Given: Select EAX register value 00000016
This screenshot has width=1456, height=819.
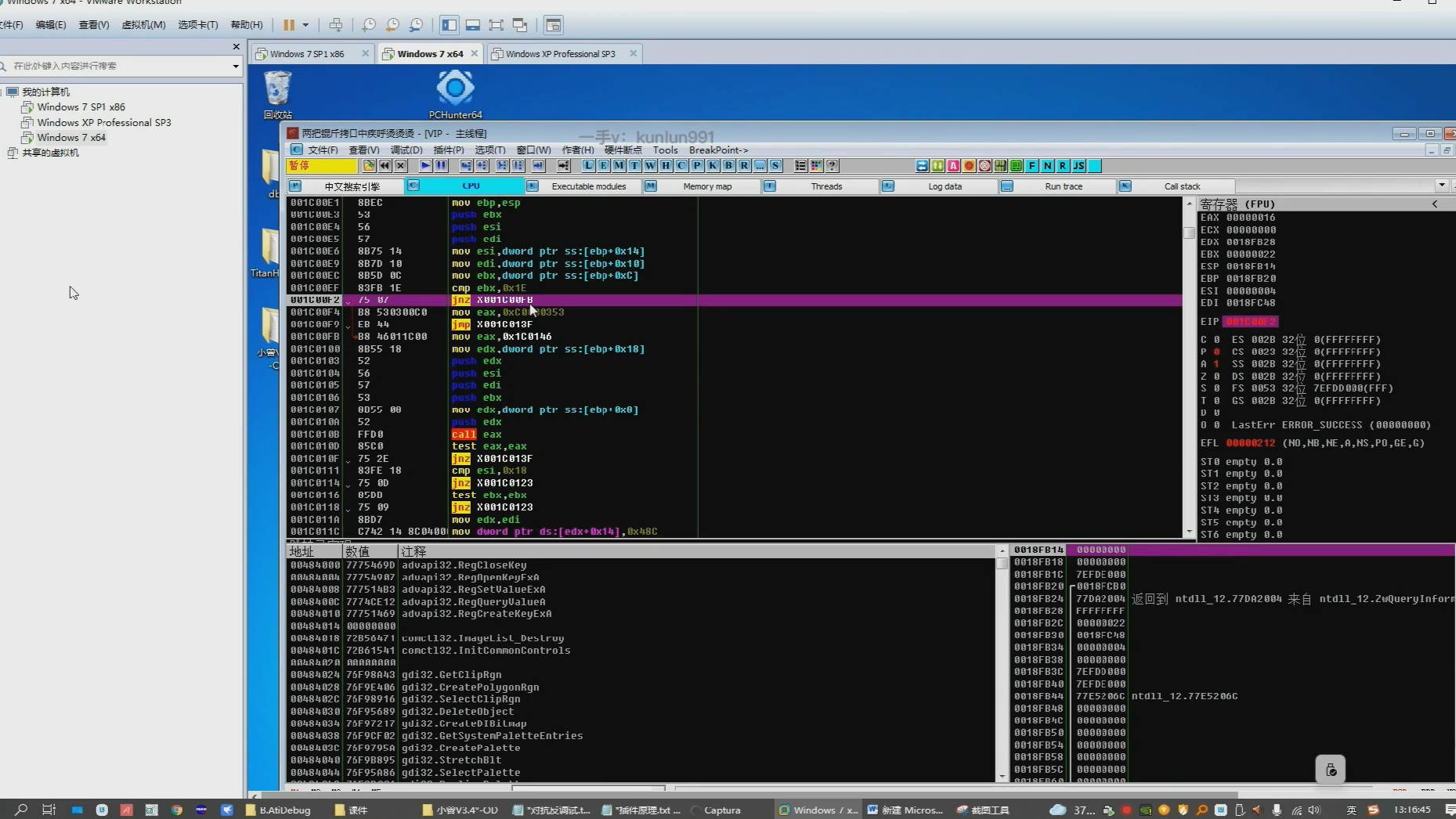Looking at the screenshot, I should coord(1251,218).
